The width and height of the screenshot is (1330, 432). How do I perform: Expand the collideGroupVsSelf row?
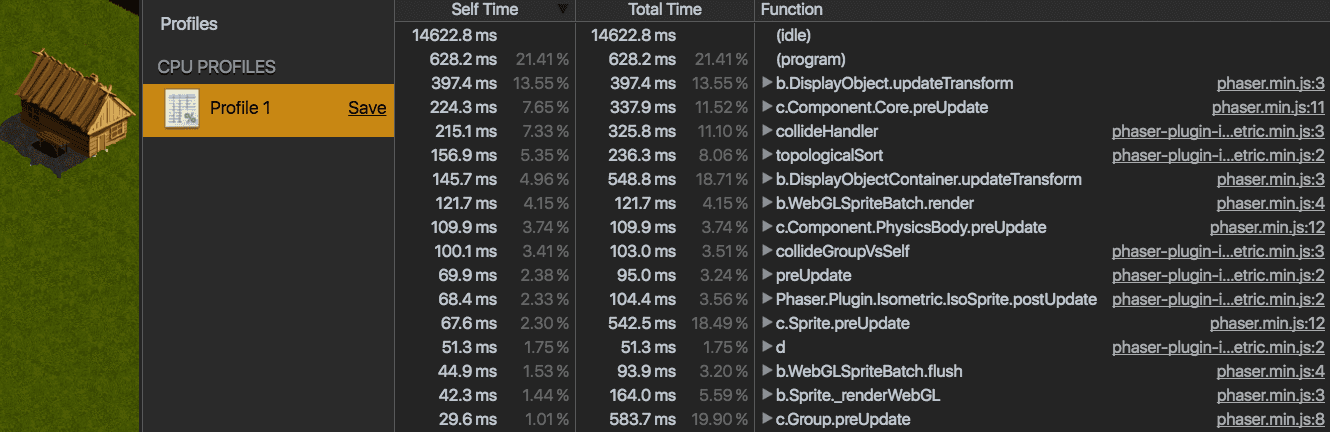tap(767, 251)
